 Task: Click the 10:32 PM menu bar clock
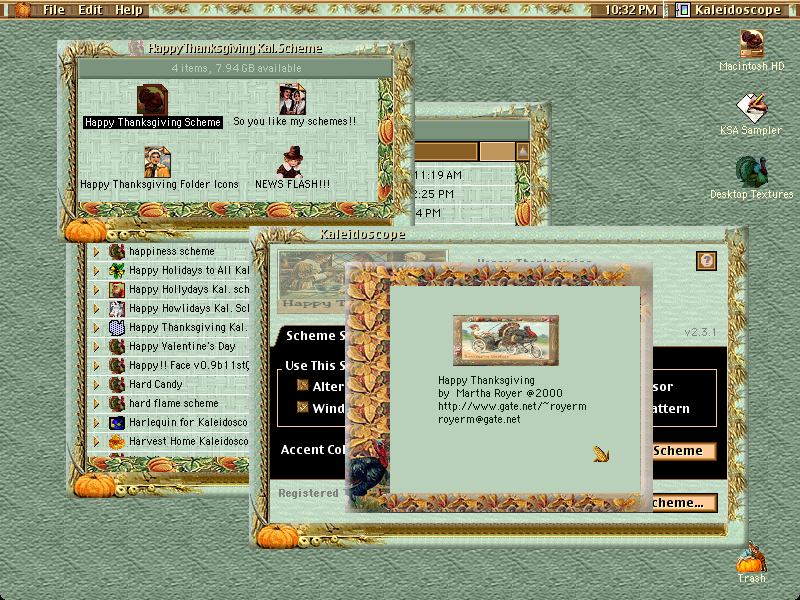[631, 10]
